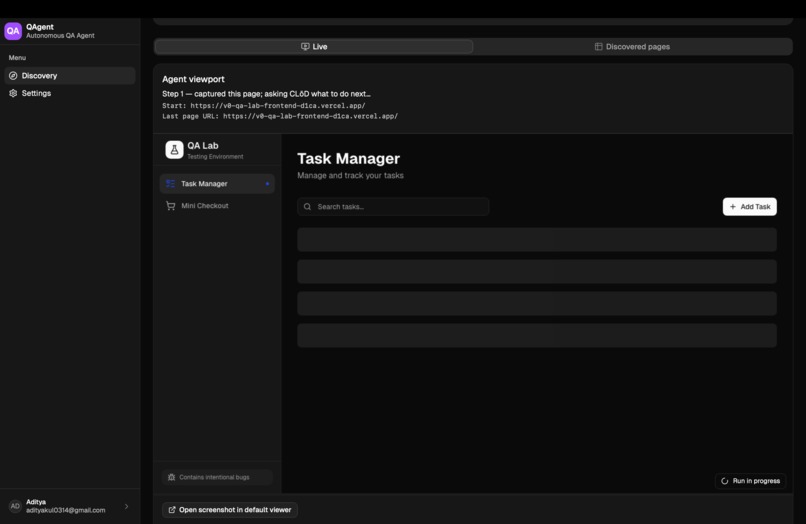Open screenshot in default viewer
This screenshot has width=806, height=524.
point(230,510)
